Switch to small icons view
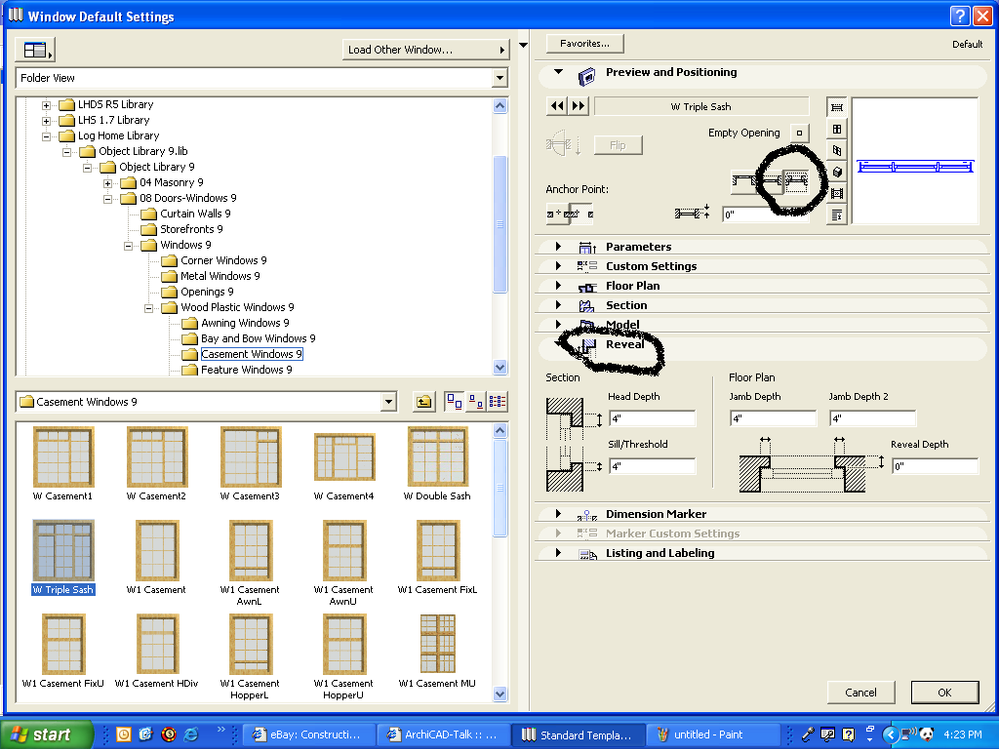 click(475, 402)
